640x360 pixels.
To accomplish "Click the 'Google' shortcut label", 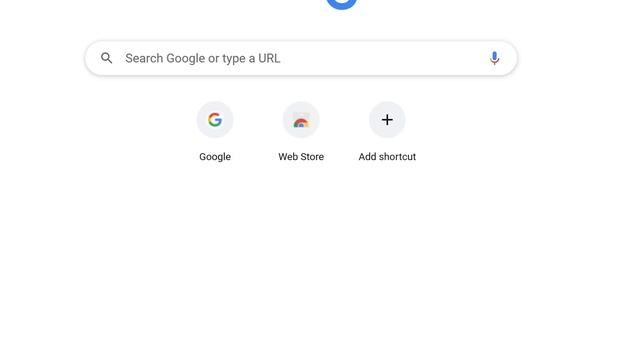I will (x=215, y=157).
